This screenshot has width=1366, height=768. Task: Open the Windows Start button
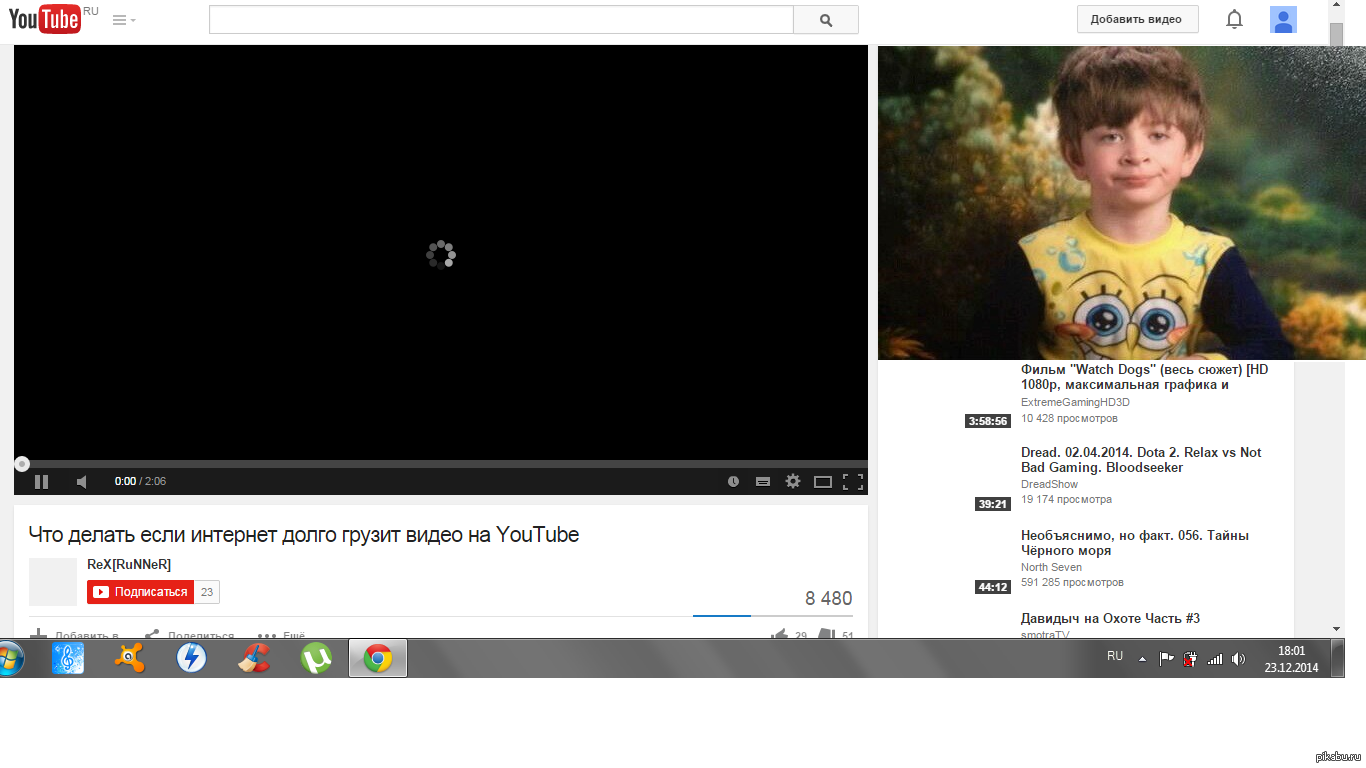click(8, 658)
